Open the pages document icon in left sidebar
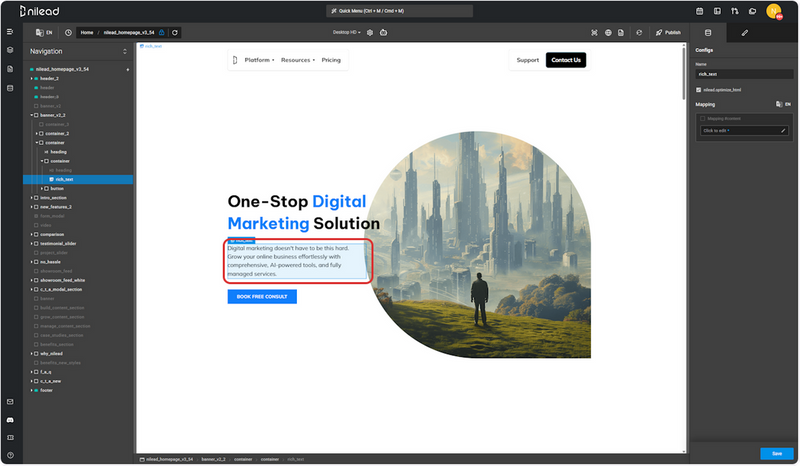Screen dimensions: 800x466 point(10,69)
